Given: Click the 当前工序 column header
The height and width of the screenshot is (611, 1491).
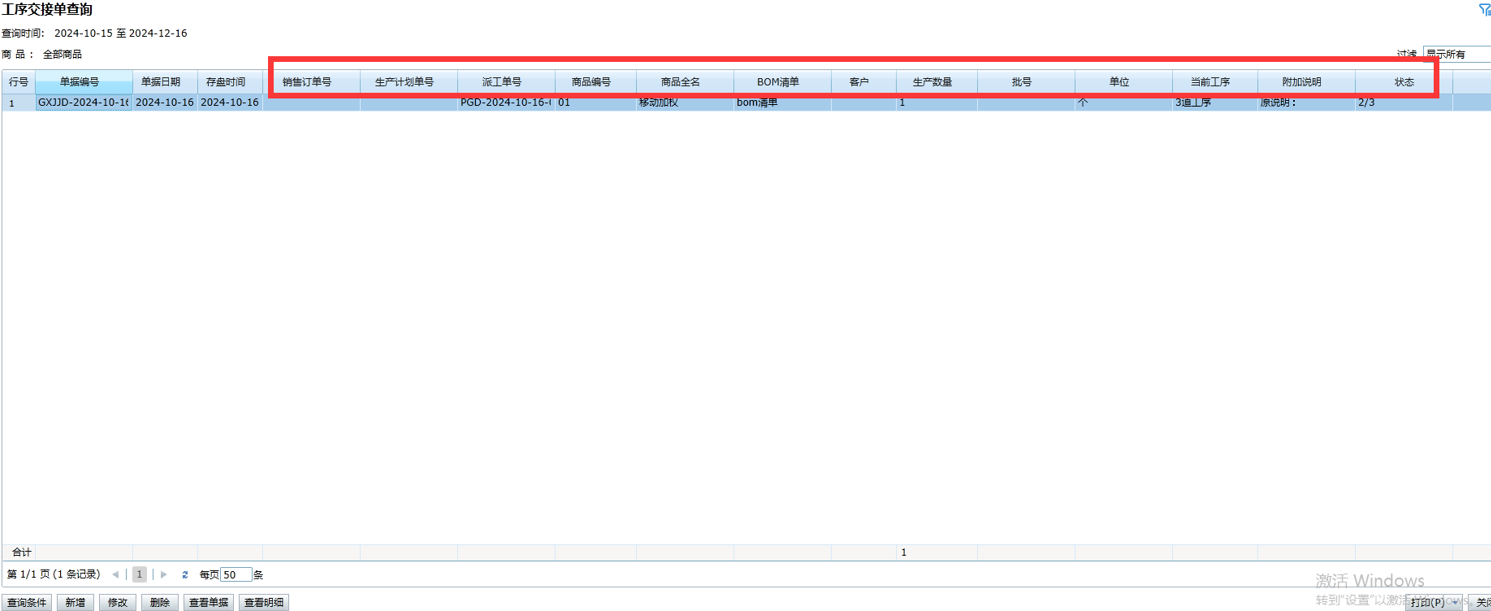Looking at the screenshot, I should pyautogui.click(x=1210, y=82).
